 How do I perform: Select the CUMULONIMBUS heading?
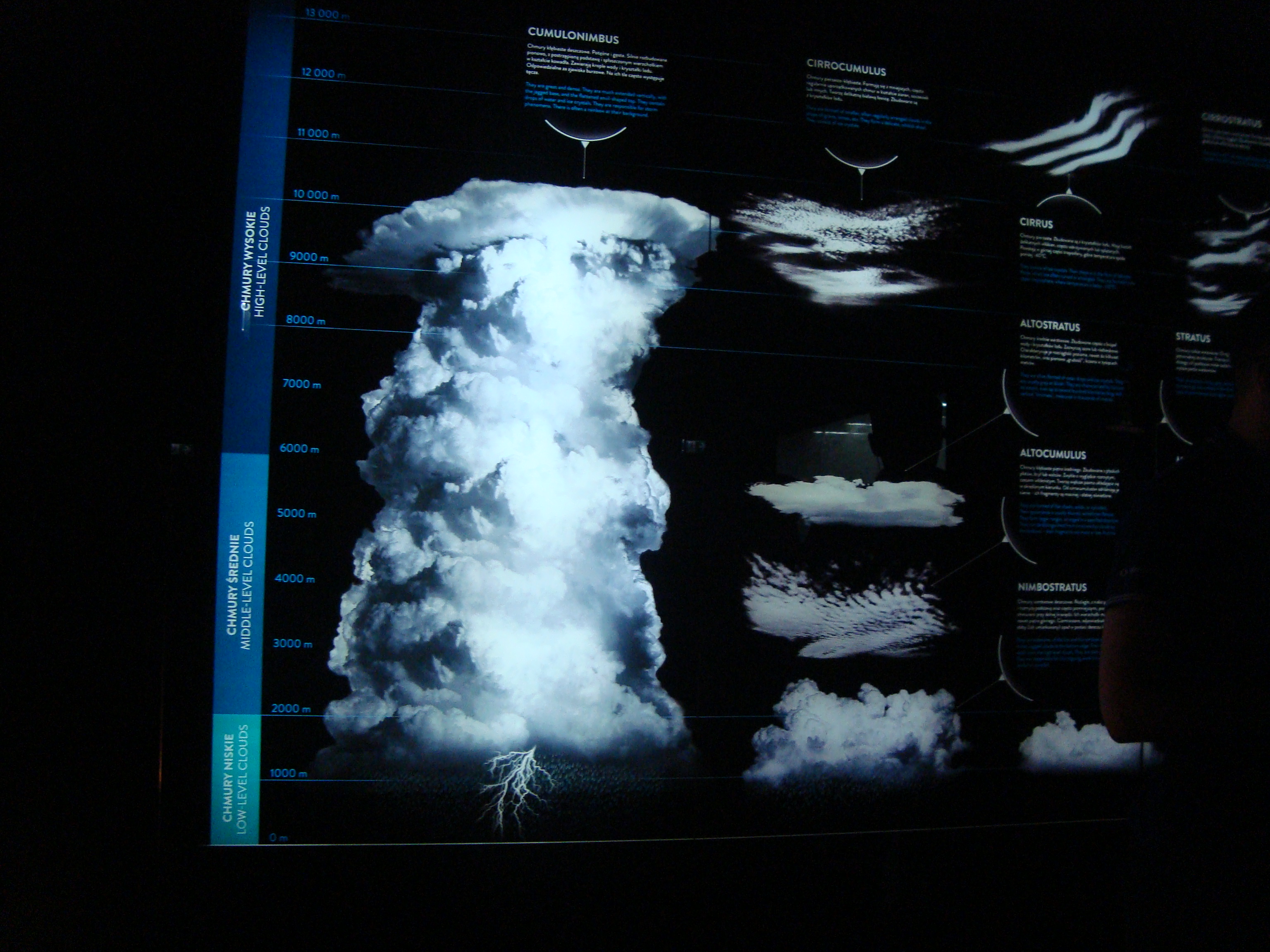click(573, 36)
